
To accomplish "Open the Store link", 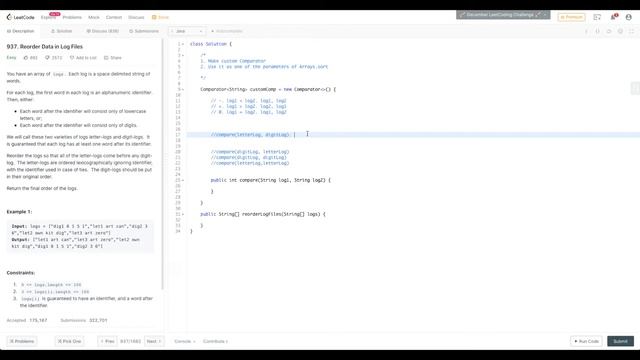I will tap(160, 17).
